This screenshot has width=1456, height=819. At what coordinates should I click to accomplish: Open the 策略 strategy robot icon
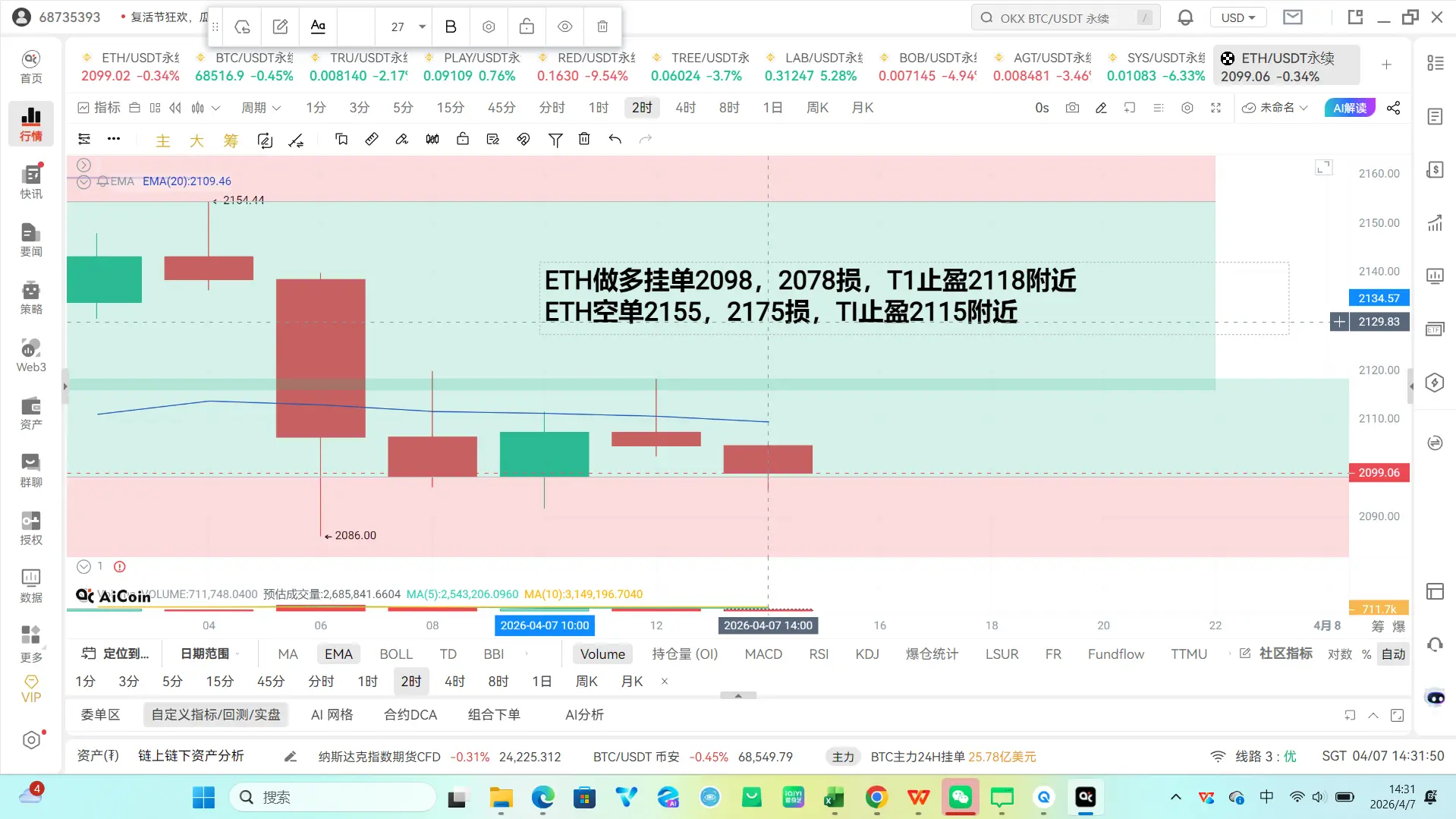31,298
